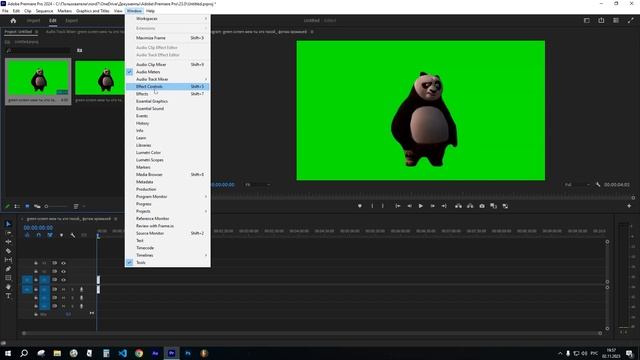This screenshot has height=360, width=640.
Task: Click timeline horizontal zoom scrollbar
Action: click(x=312, y=333)
